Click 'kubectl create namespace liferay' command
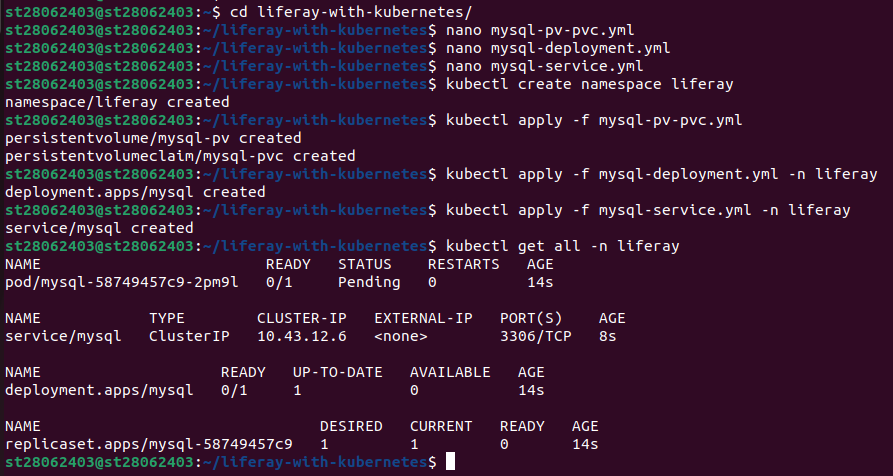Image resolution: width=893 pixels, height=476 pixels. [589, 84]
